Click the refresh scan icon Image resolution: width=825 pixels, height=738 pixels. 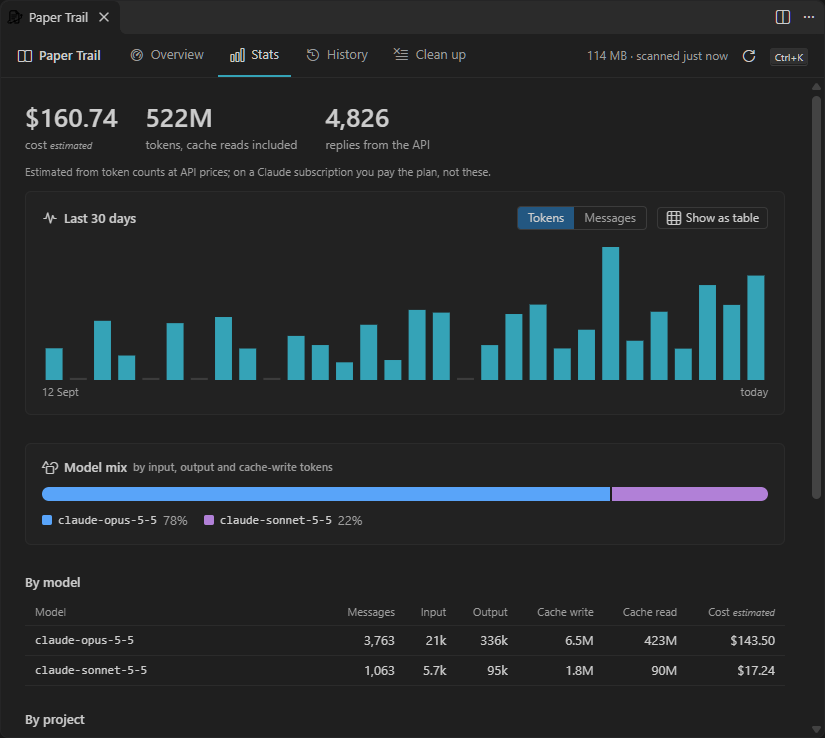749,56
